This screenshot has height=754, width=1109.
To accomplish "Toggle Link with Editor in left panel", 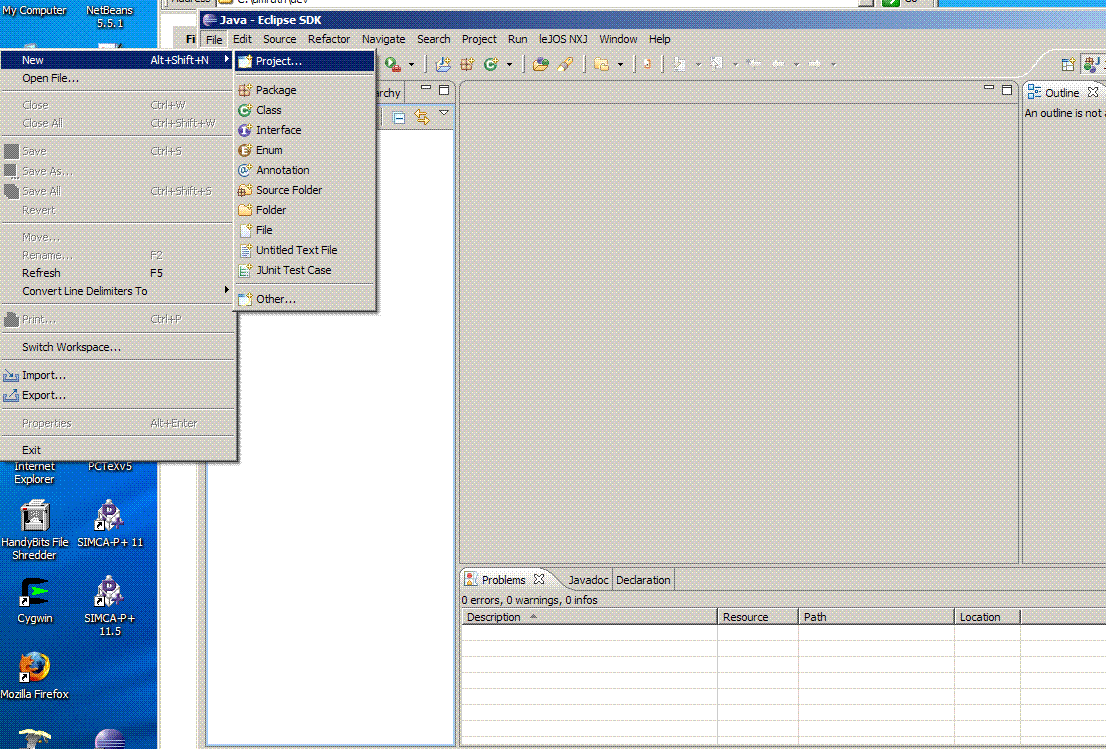I will tap(422, 117).
